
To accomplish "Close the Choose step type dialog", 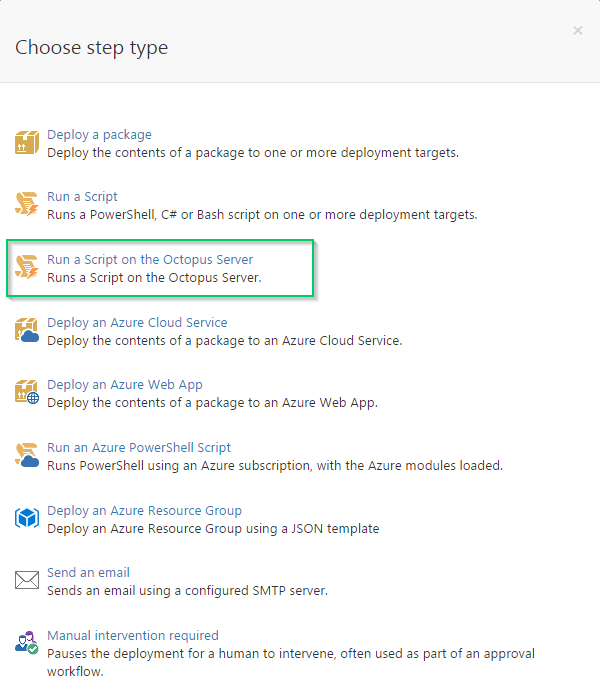I will [578, 30].
